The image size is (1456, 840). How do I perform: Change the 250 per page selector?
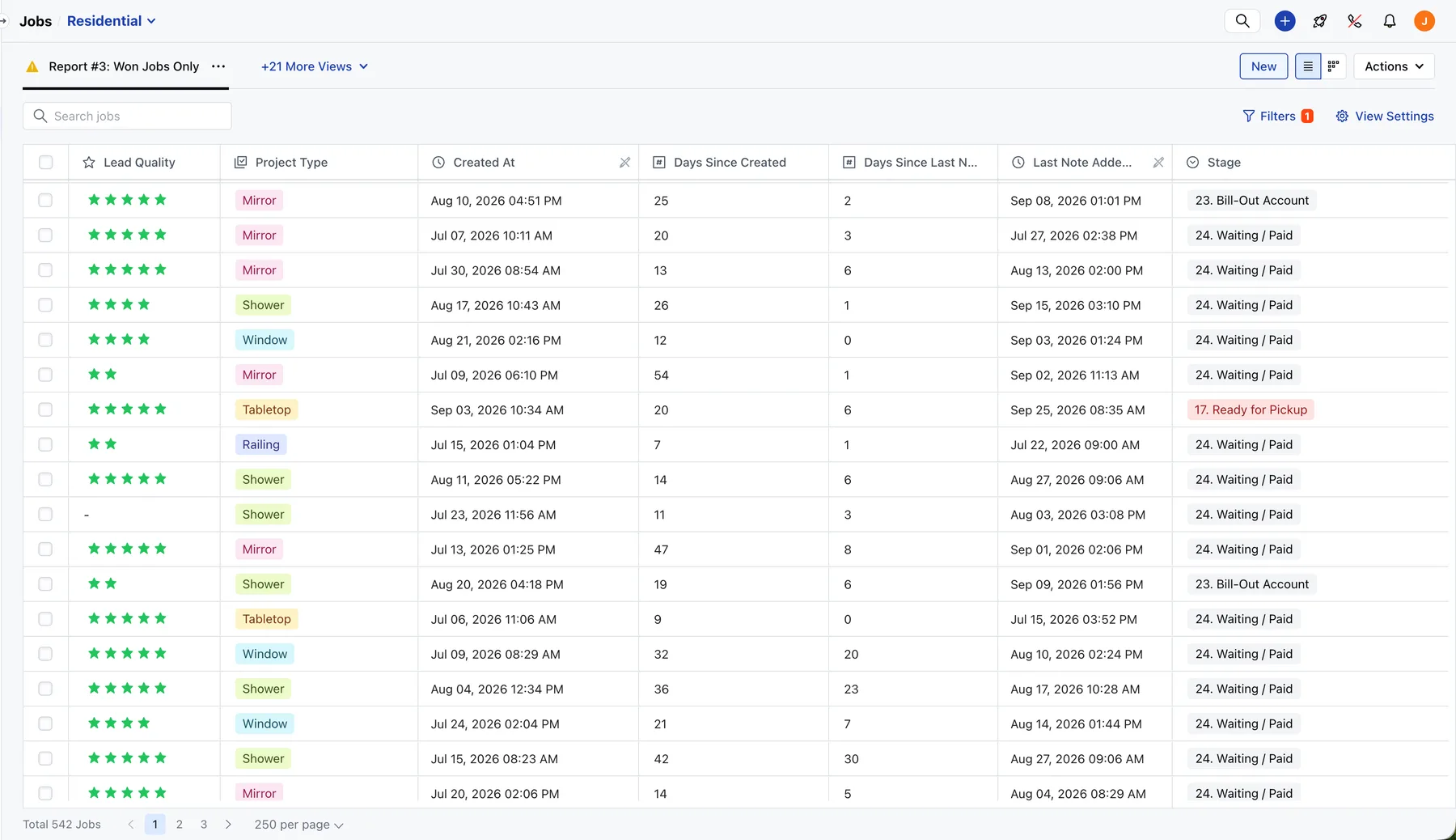298,825
